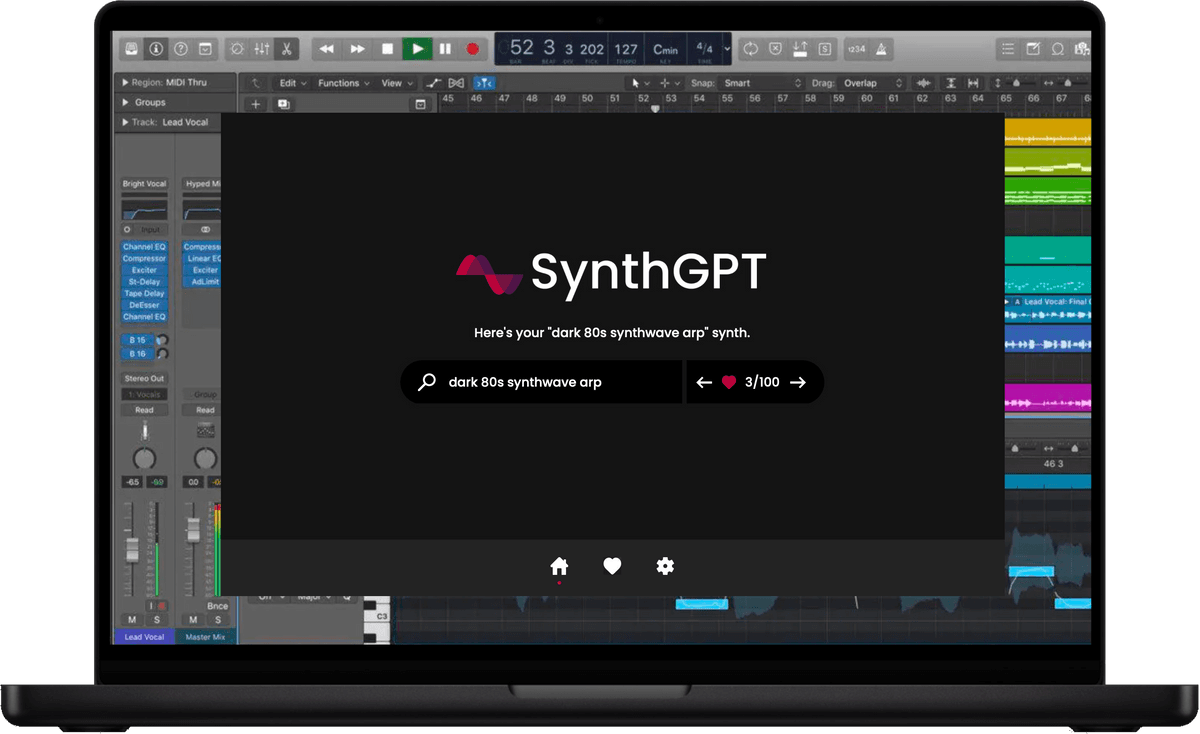Toggle the metronome icon
Screen dimensions: 1200x734
(x=882, y=49)
